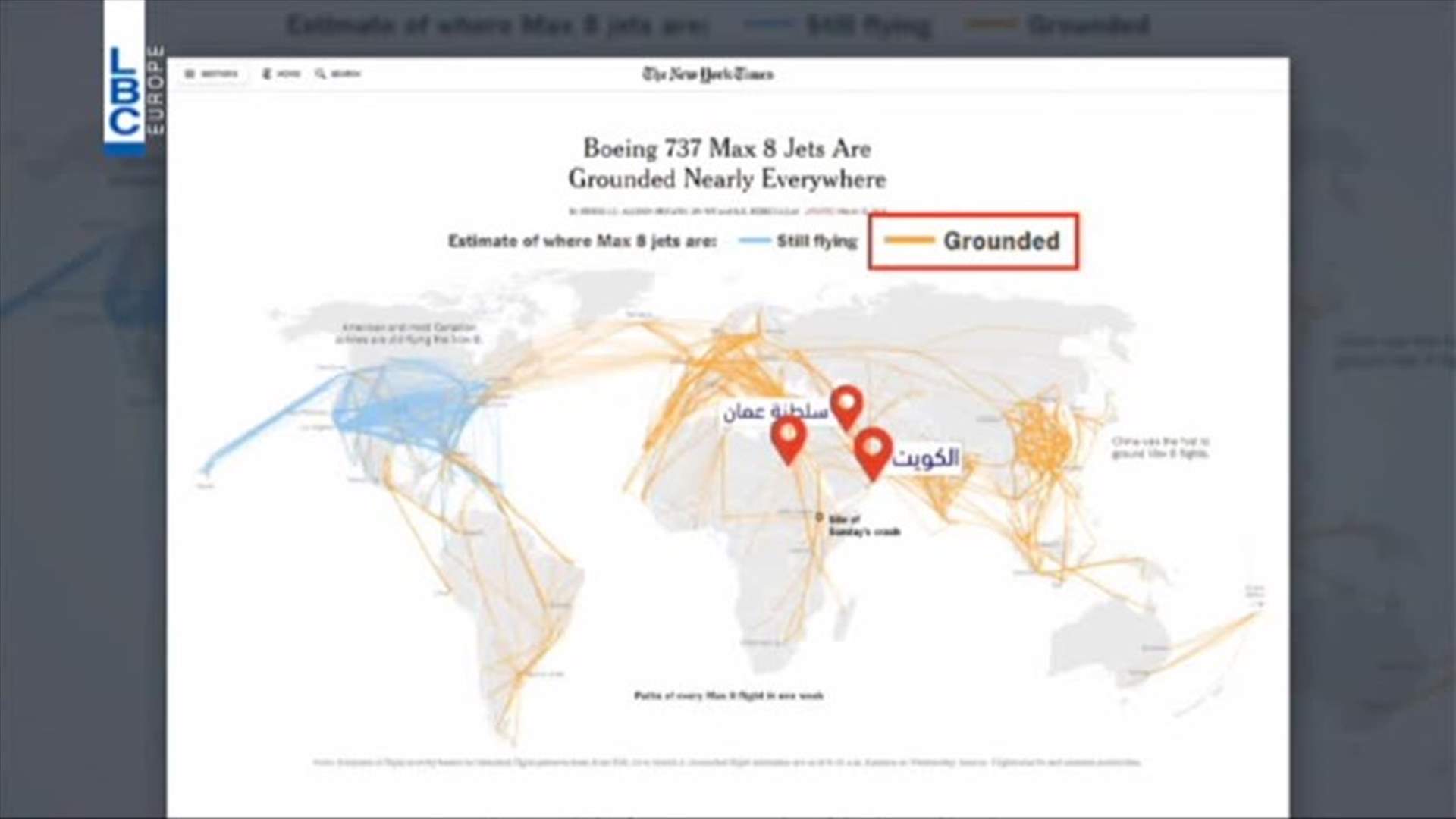
Task: Click the red pin below the سلطنة عمان label
Action: (789, 440)
